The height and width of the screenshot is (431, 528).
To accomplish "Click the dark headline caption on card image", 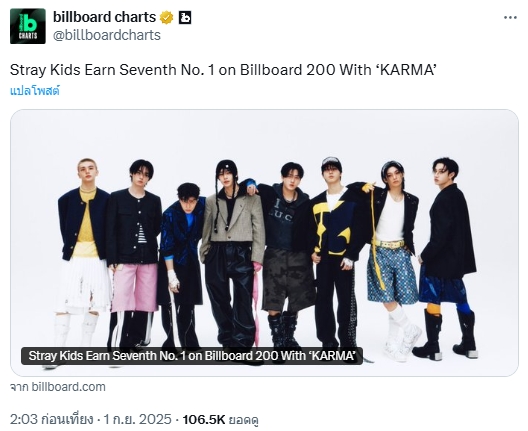I will click(192, 356).
